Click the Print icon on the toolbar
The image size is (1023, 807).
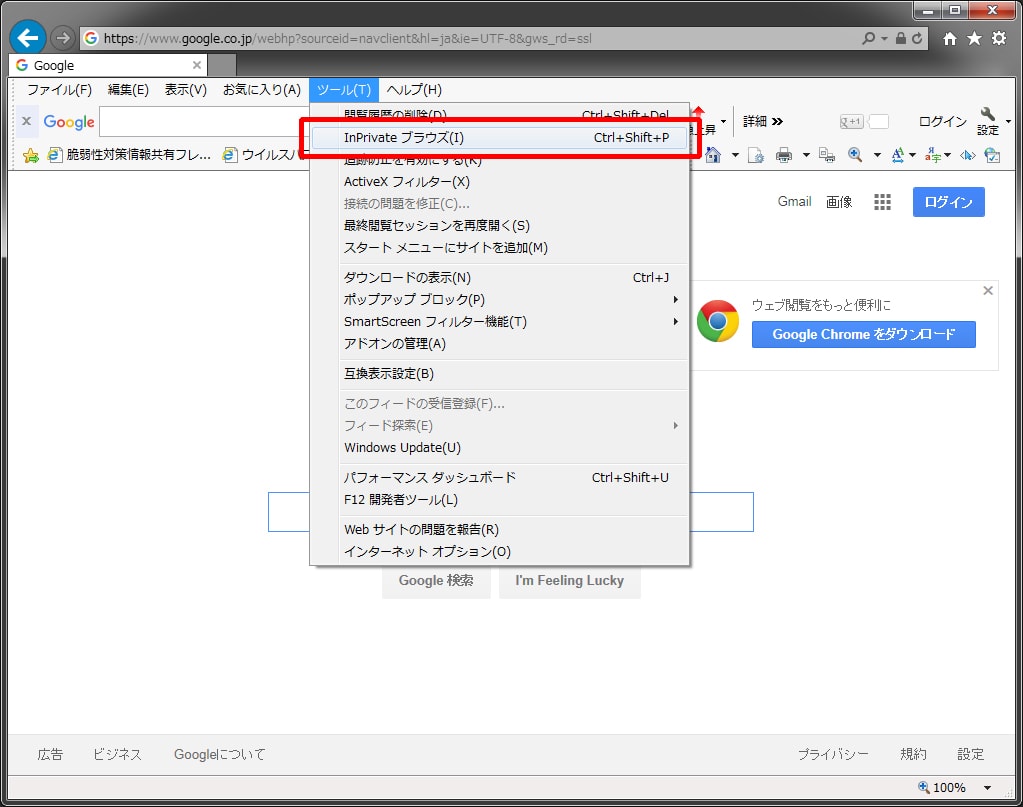click(785, 155)
